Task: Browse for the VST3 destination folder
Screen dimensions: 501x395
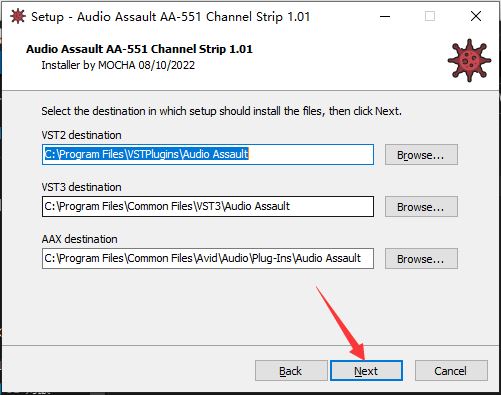Action: (421, 207)
